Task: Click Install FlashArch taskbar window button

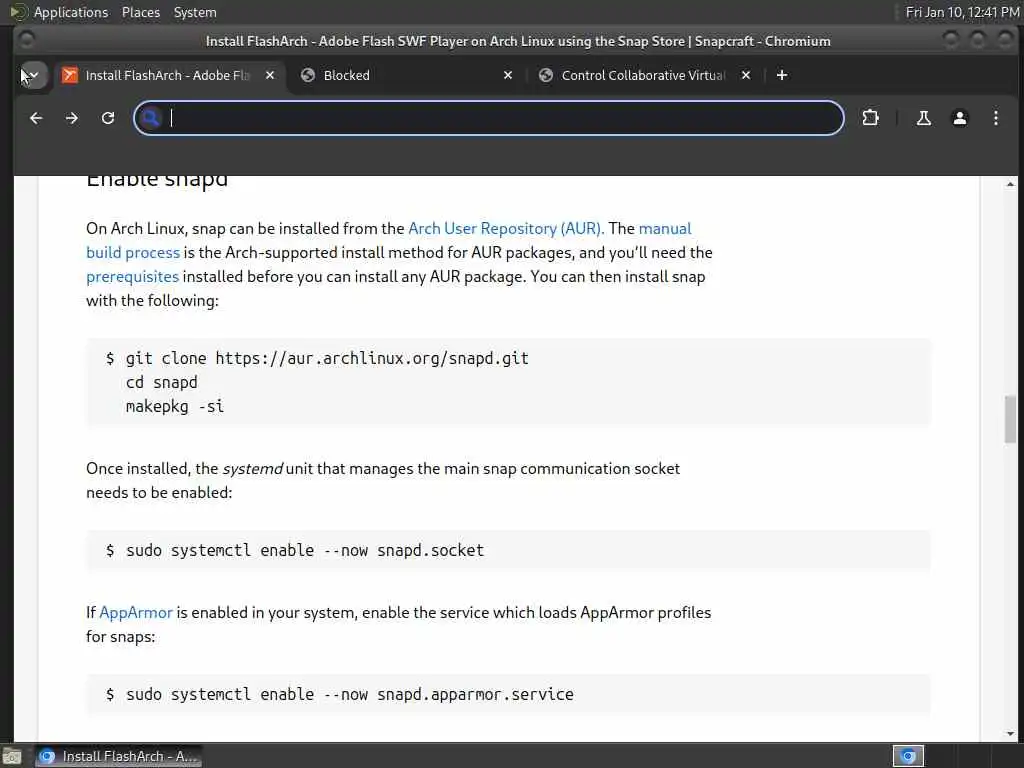Action: click(119, 756)
